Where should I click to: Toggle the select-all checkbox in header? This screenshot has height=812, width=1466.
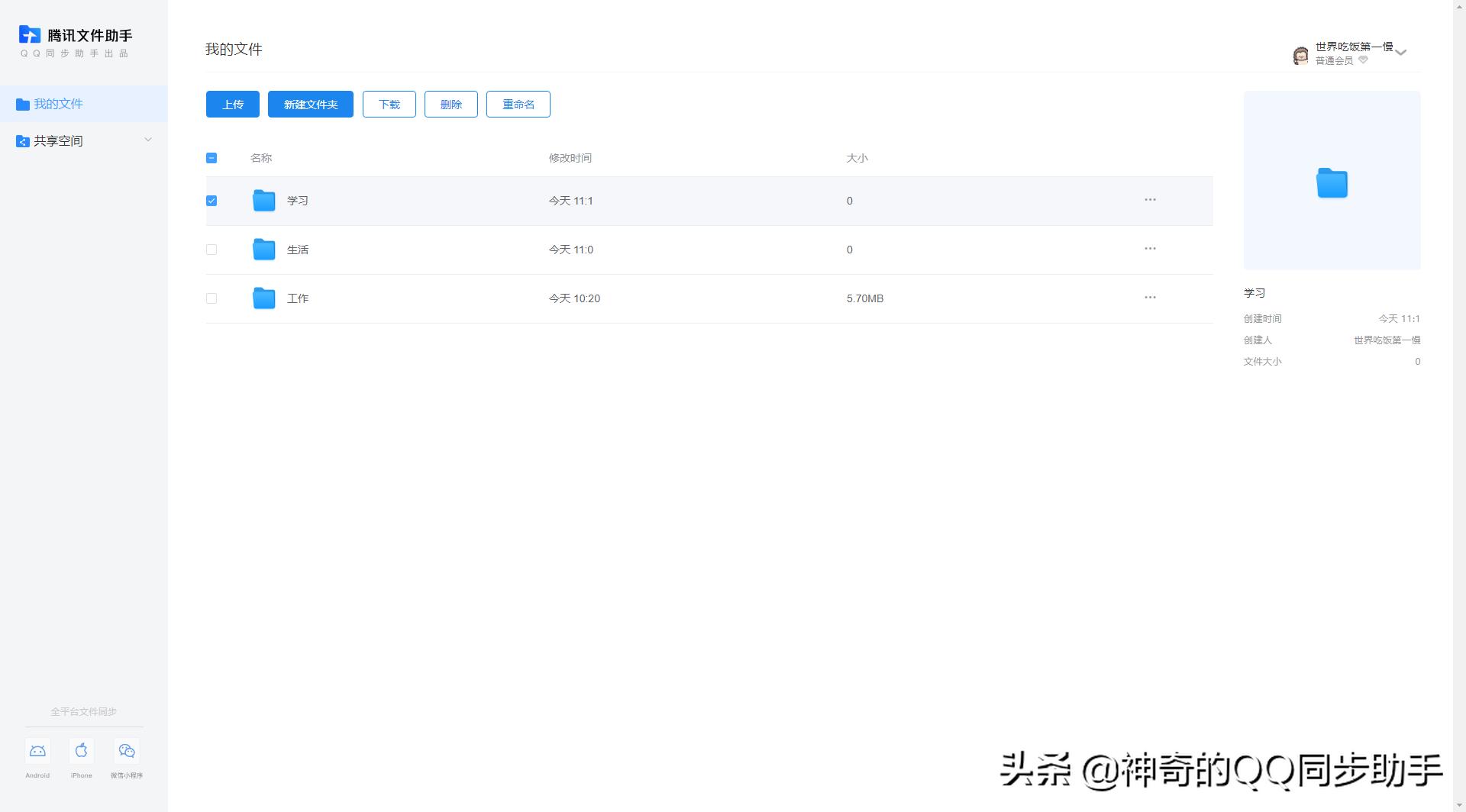tap(212, 158)
